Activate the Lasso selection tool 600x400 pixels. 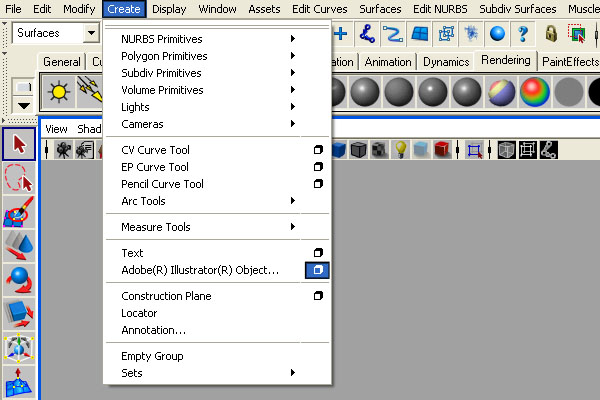click(x=19, y=180)
